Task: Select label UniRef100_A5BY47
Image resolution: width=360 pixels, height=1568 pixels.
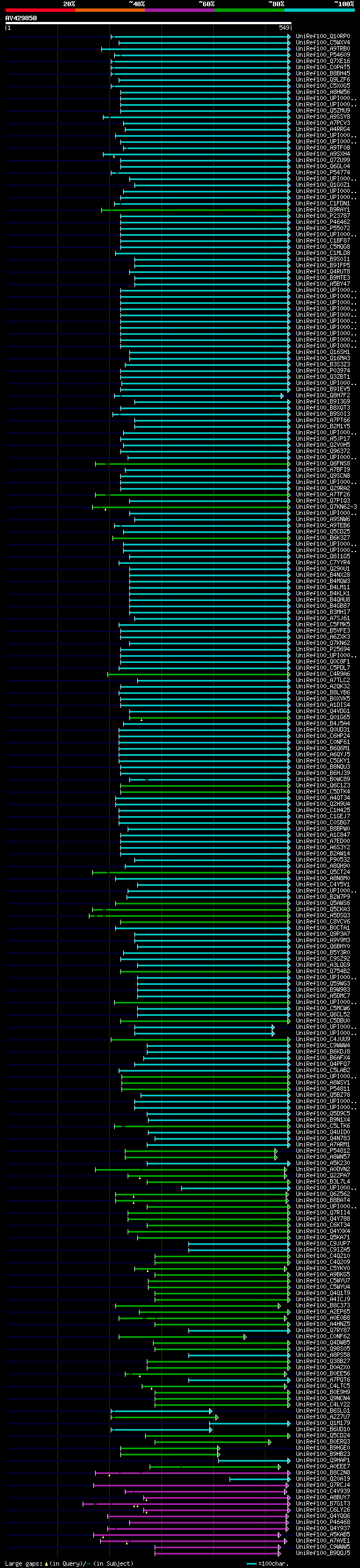Action: 323,284
